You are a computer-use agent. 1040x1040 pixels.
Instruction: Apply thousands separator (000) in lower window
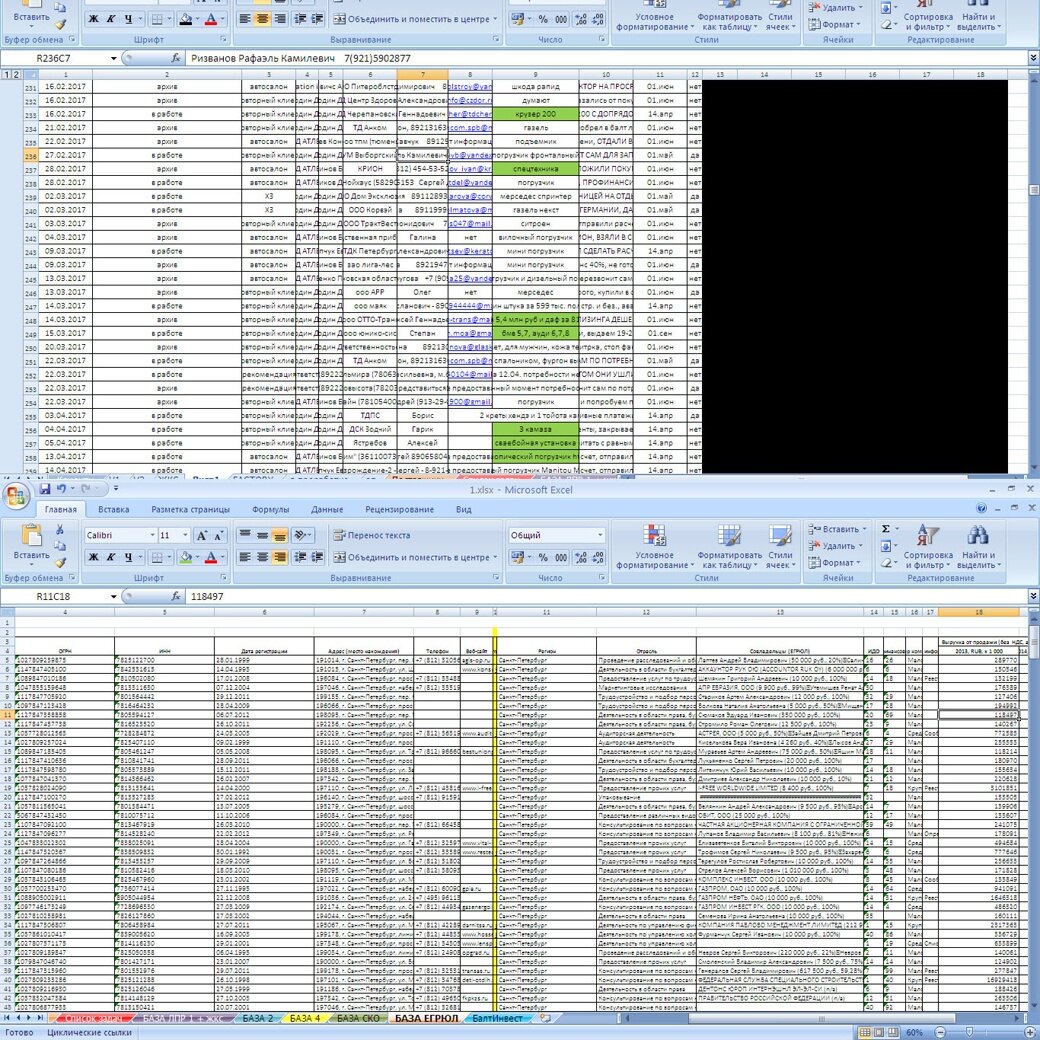pyautogui.click(x=561, y=557)
